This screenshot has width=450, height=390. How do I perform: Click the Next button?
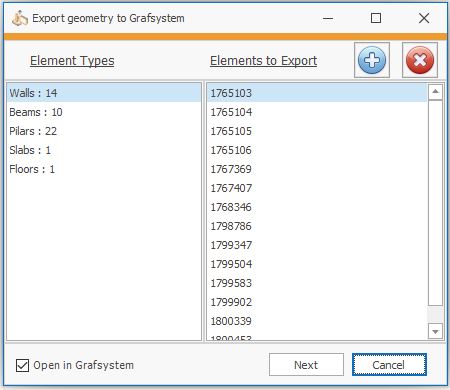pyautogui.click(x=306, y=365)
